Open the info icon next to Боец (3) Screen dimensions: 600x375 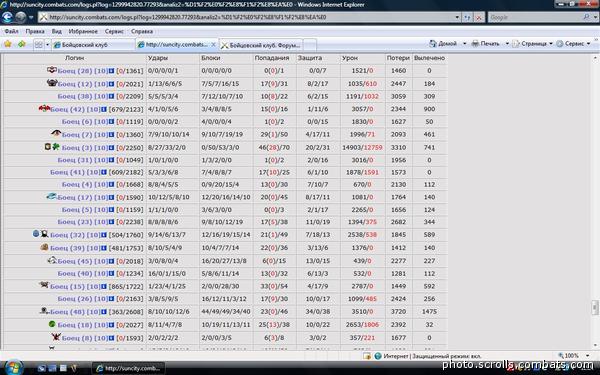click(111, 148)
